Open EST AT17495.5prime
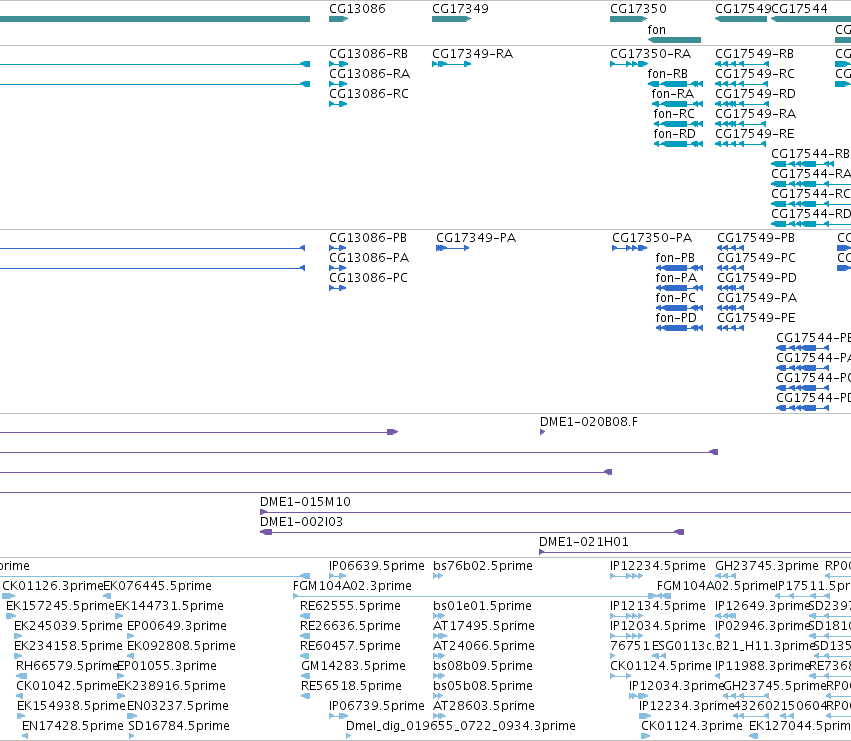Screen dimensions: 851x741 click(x=484, y=626)
